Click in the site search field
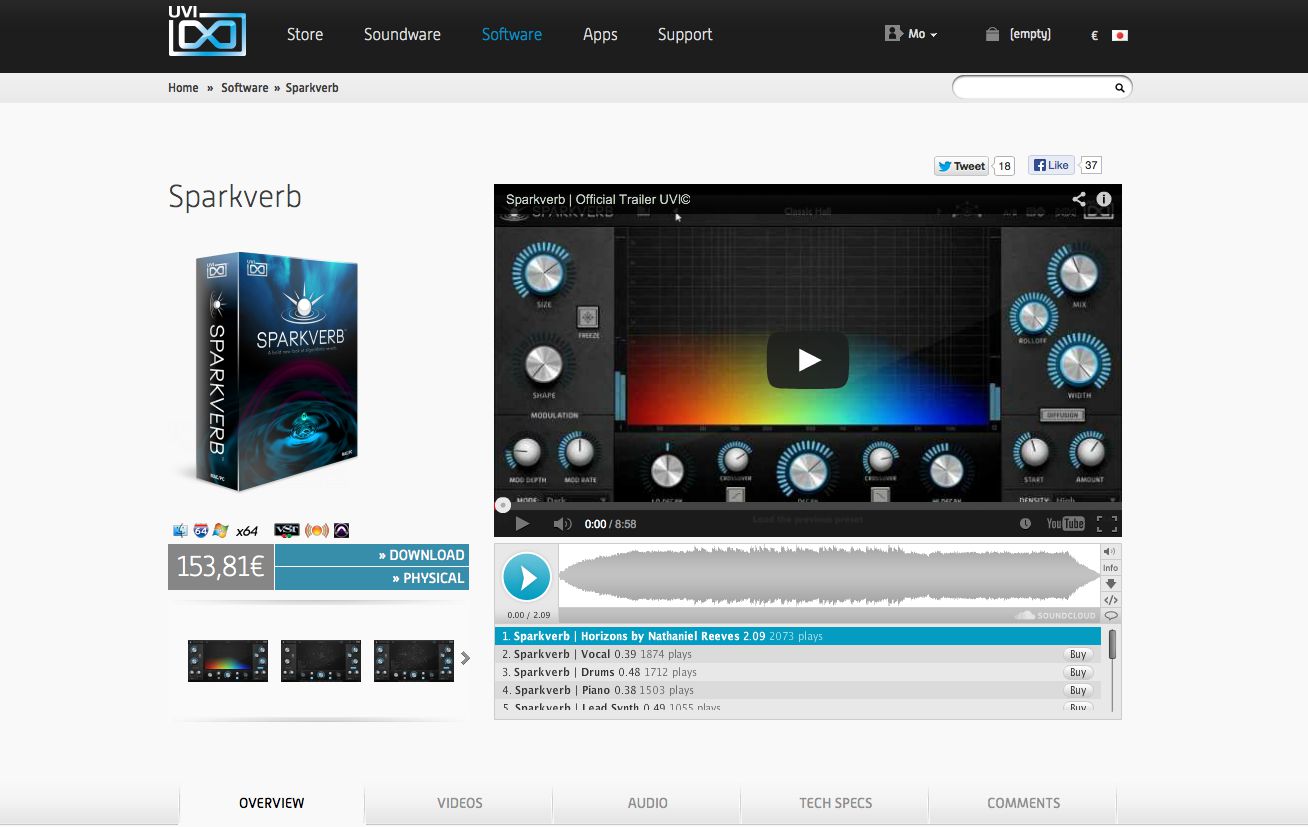This screenshot has height=827, width=1308. (1034, 88)
